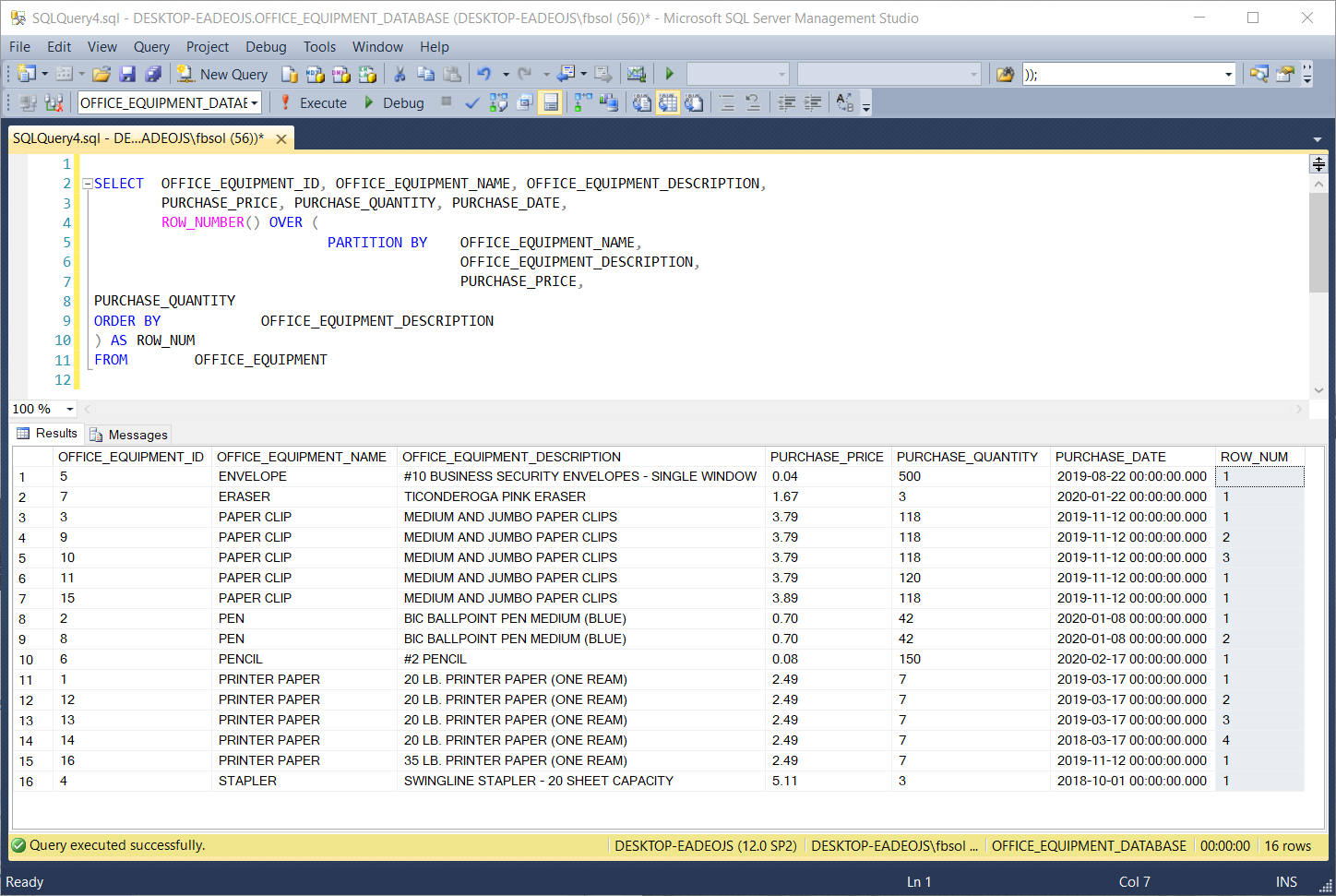1336x896 pixels.
Task: Click the New Query button
Action: coord(222,74)
